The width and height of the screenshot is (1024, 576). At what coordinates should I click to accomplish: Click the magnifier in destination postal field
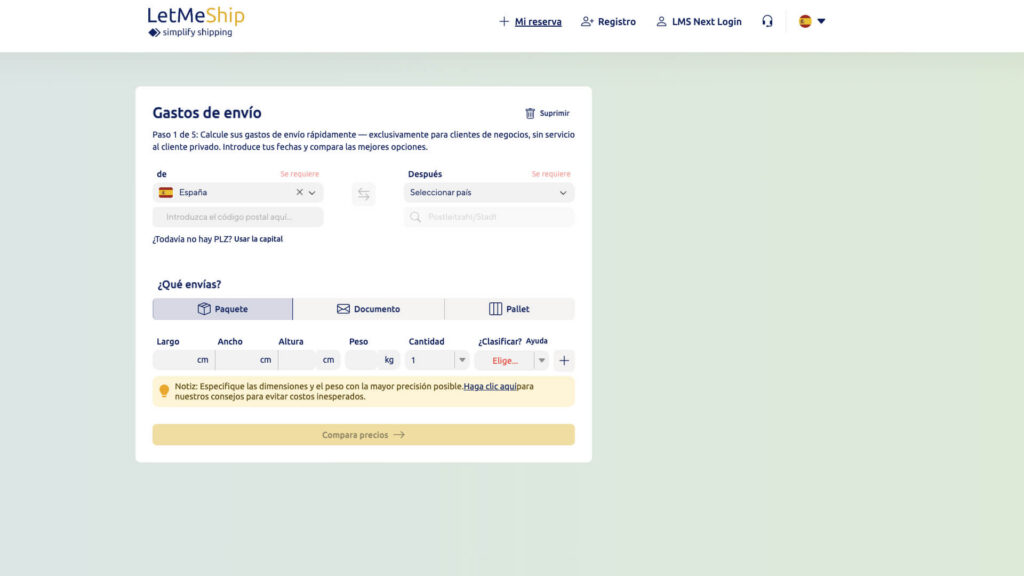pos(415,217)
